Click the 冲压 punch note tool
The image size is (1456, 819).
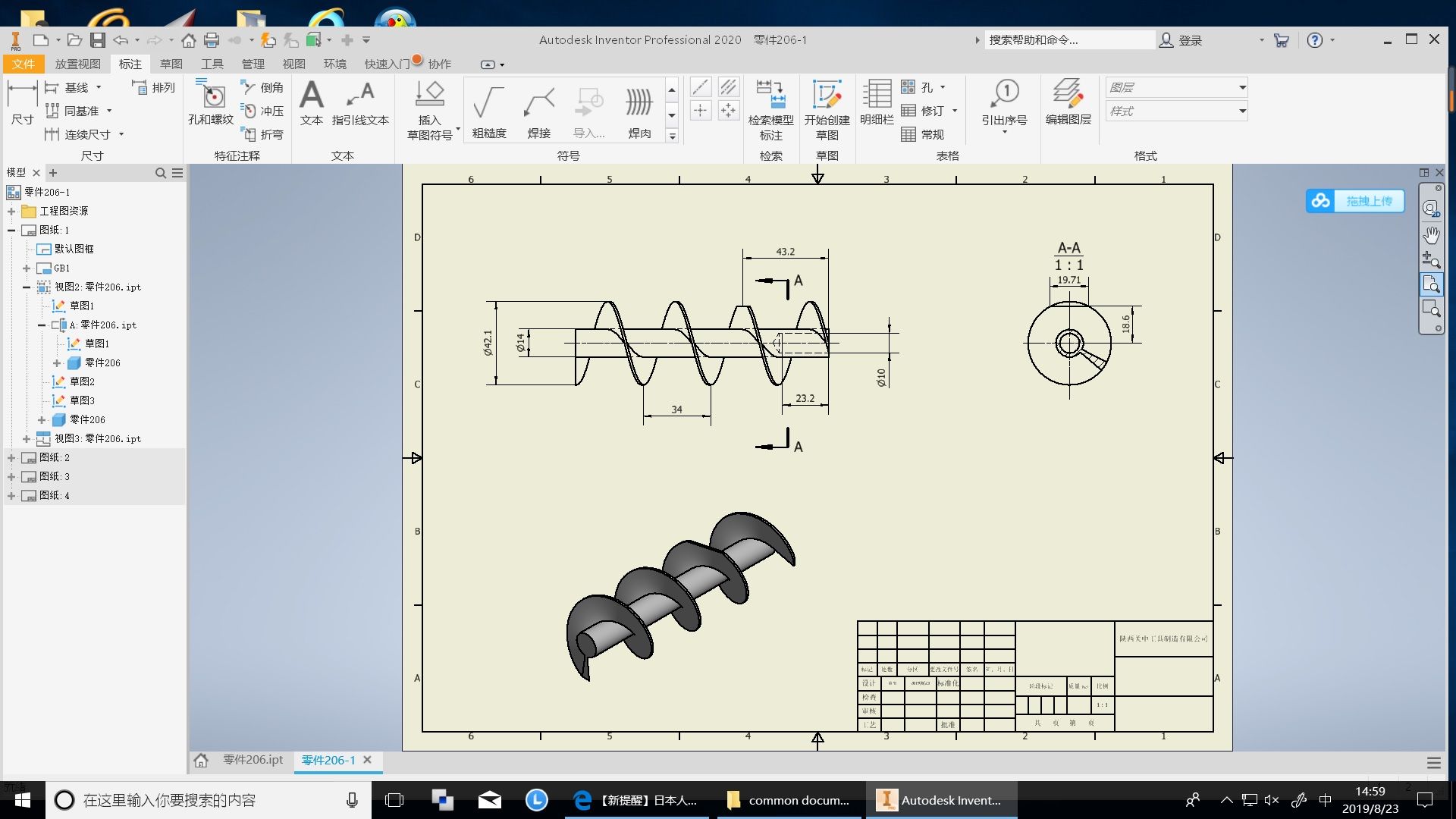(262, 111)
